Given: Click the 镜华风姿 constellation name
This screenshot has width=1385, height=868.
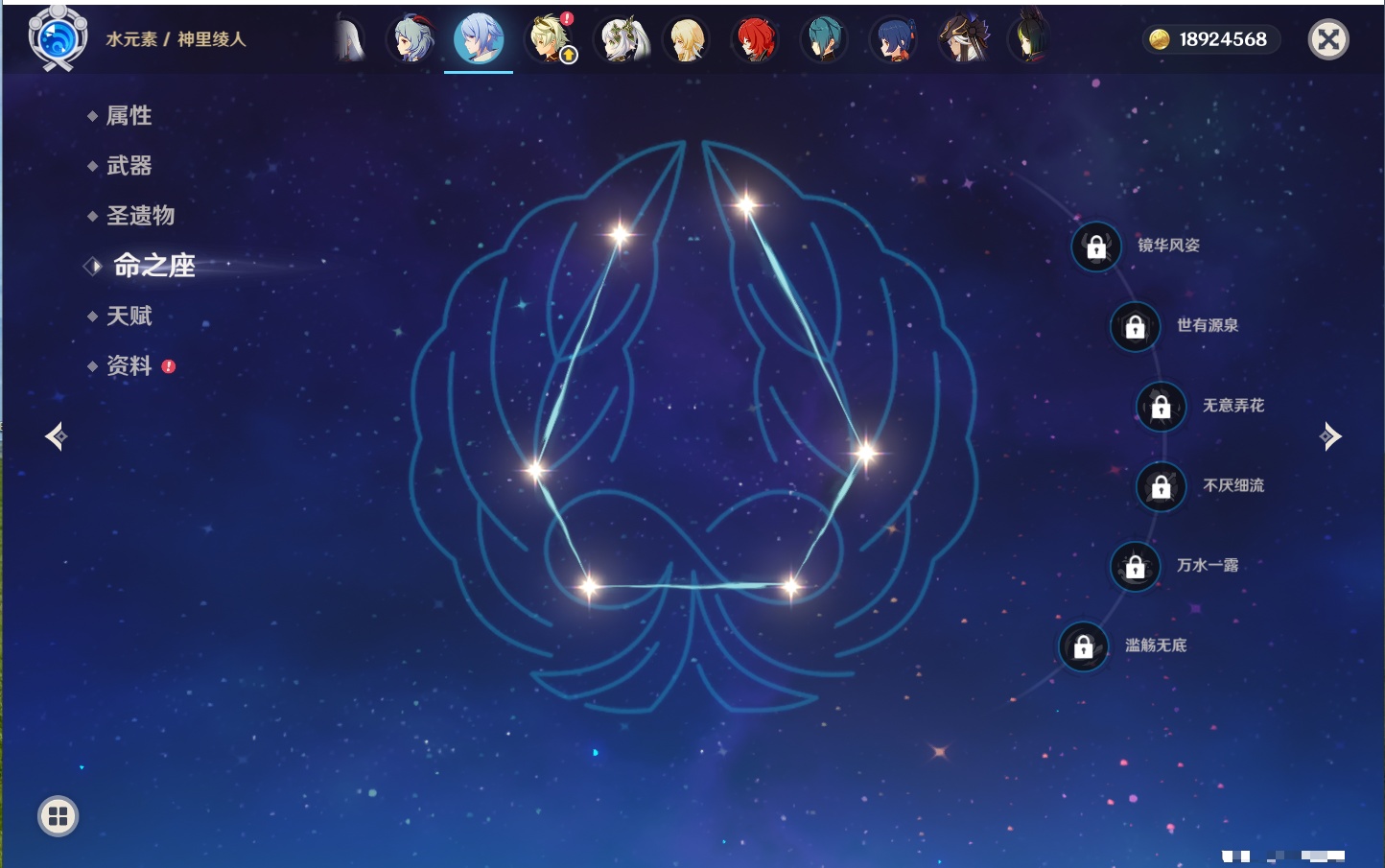Looking at the screenshot, I should (1168, 246).
